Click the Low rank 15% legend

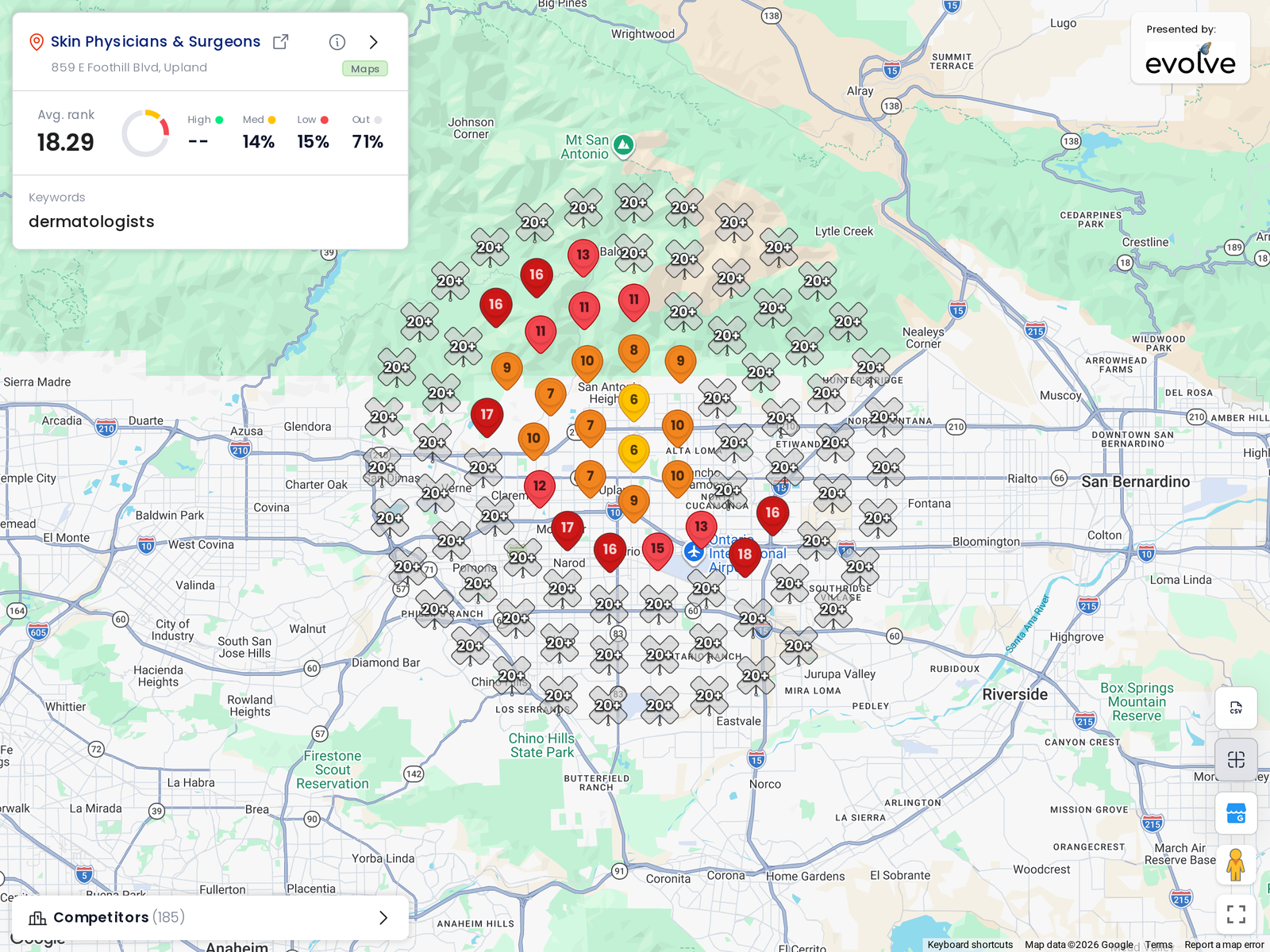click(x=313, y=132)
